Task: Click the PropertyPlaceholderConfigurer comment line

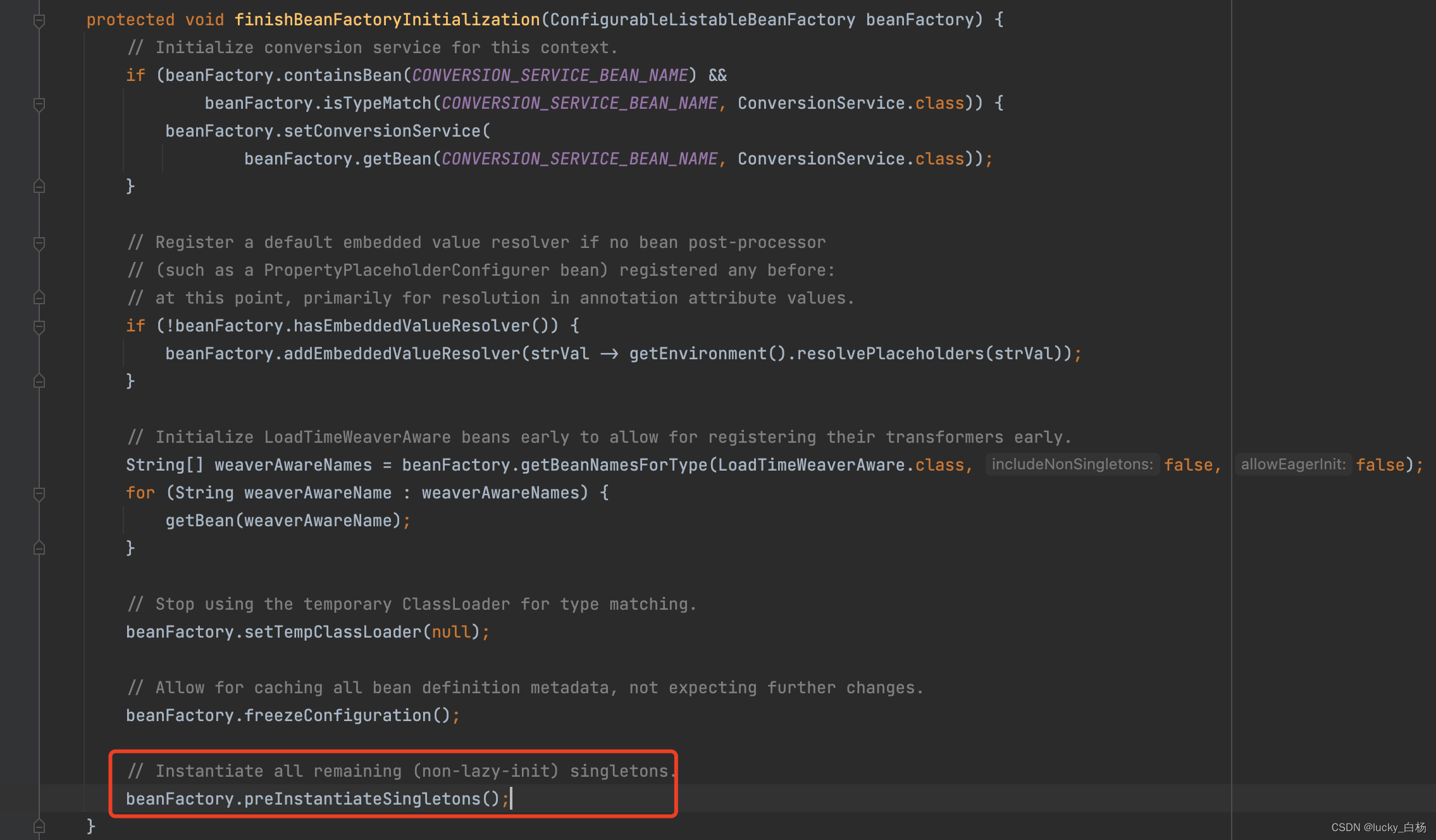Action: [481, 270]
